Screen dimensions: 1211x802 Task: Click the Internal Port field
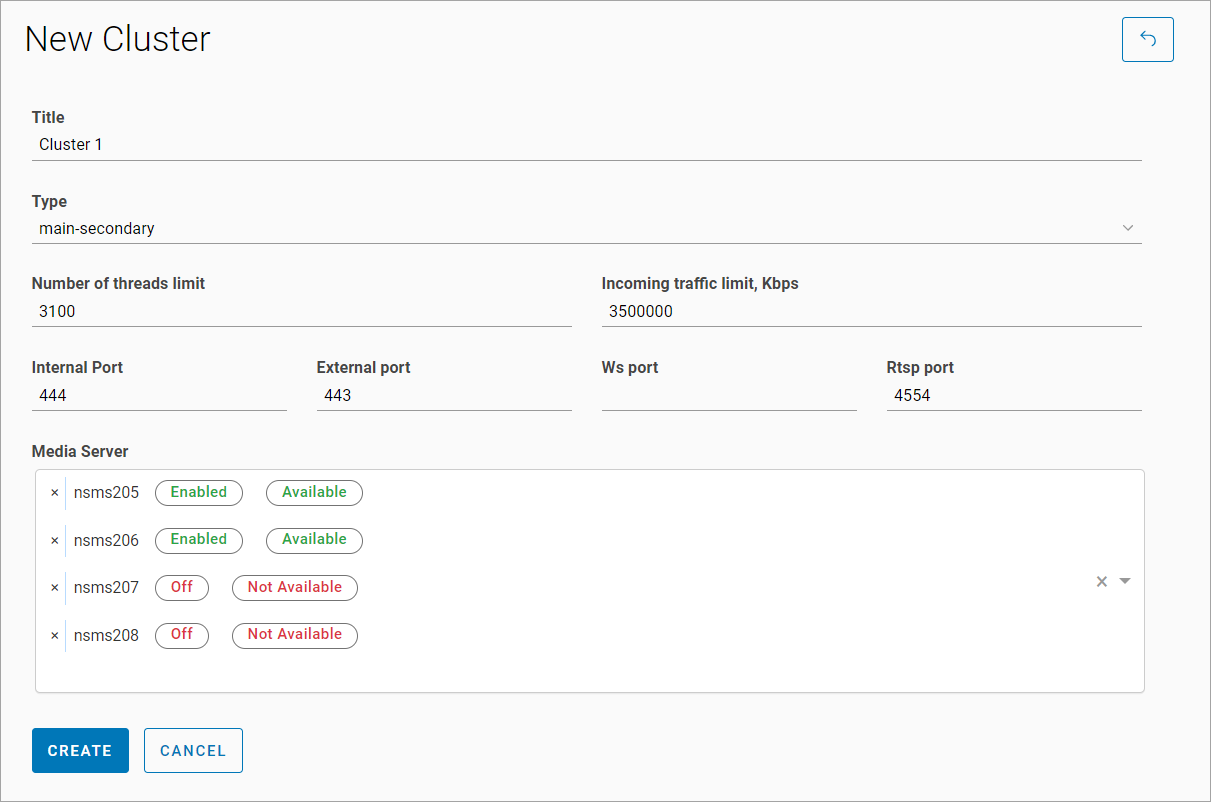coord(159,396)
